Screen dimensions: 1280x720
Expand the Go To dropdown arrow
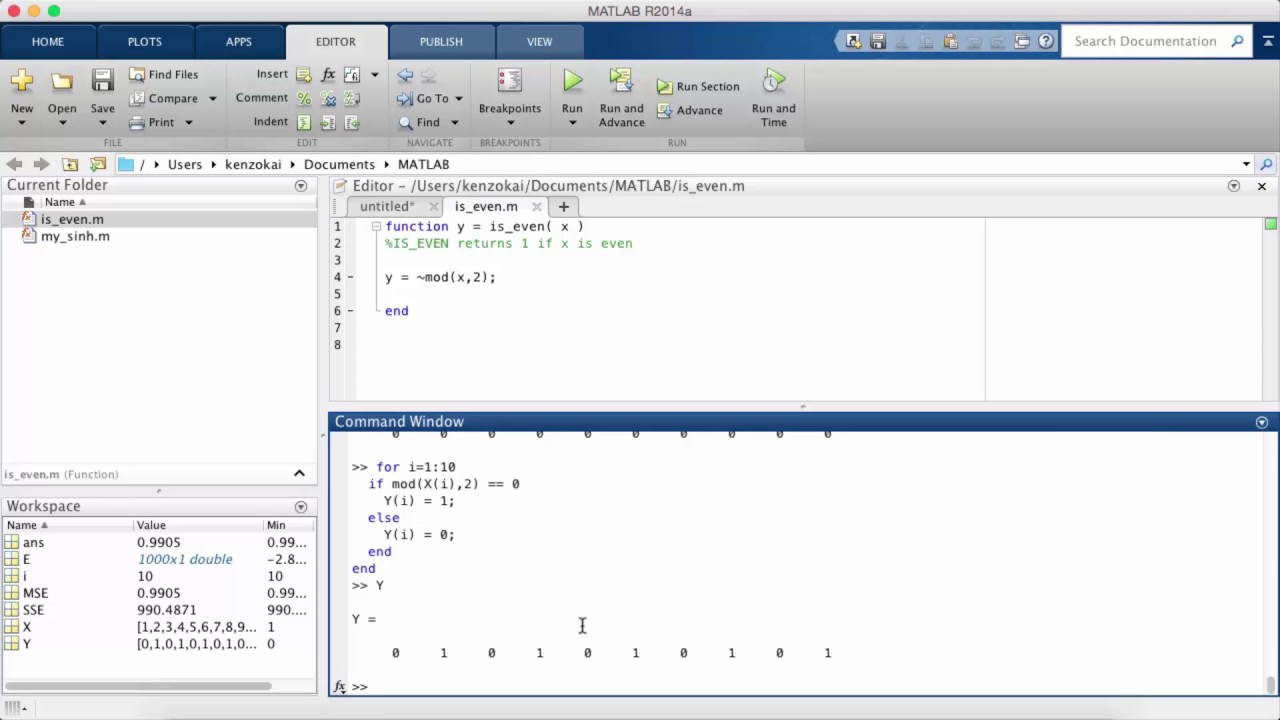(x=459, y=99)
